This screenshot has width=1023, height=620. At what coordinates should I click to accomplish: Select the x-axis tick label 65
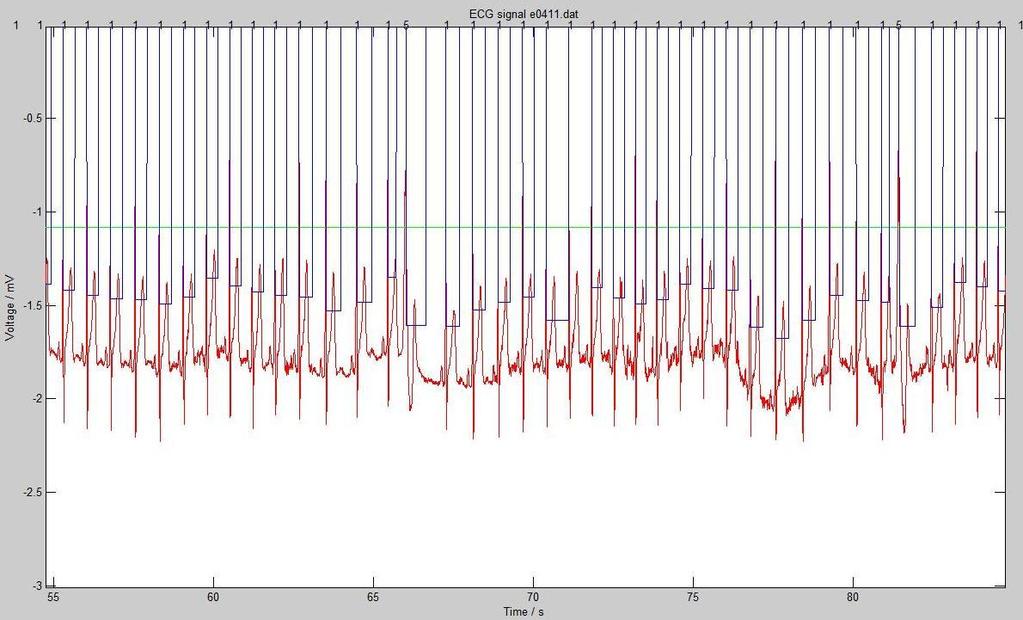coord(373,597)
